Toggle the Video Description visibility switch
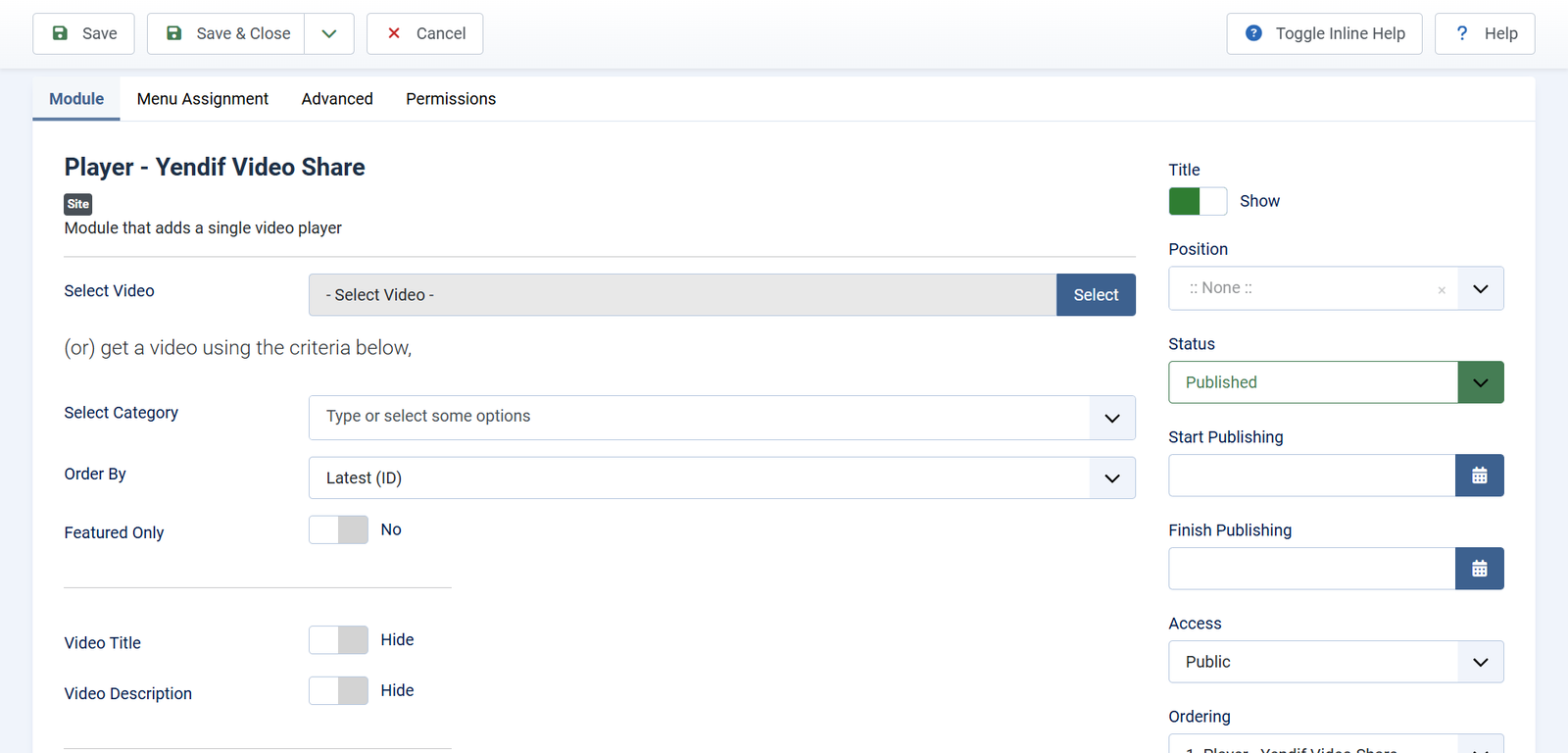Screen dimensions: 1568x753 [x=338, y=691]
